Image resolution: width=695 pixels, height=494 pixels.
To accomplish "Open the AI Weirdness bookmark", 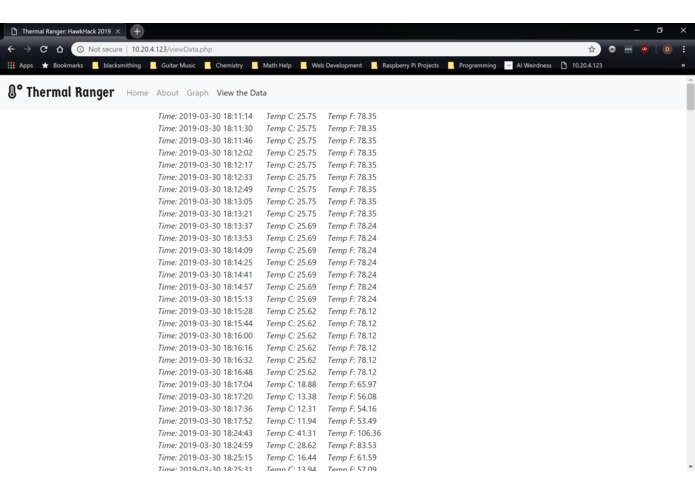I will [528, 65].
